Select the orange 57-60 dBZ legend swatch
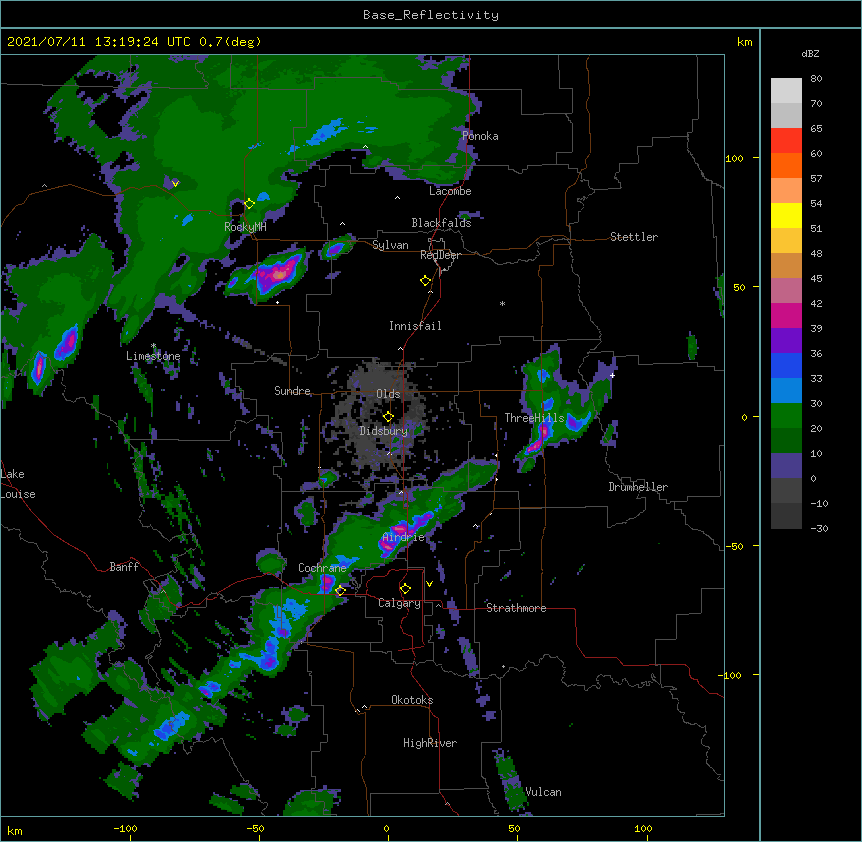Viewport: 862px width, 842px height. (786, 165)
